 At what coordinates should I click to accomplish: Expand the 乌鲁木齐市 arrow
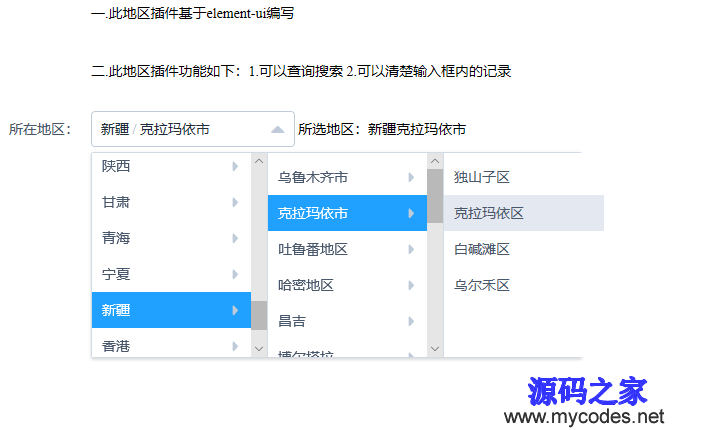pyautogui.click(x=411, y=177)
